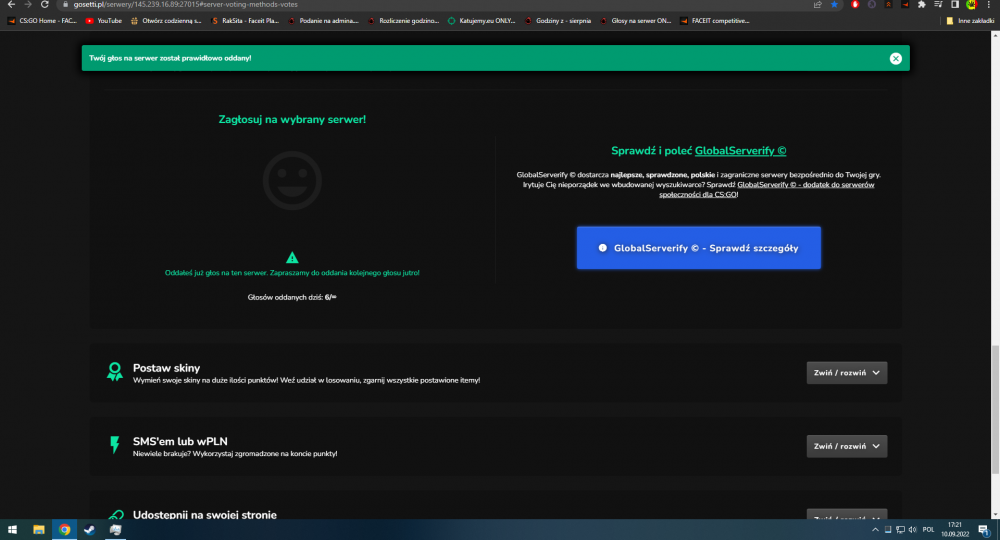Viewport: 1000px width, 540px height.
Task: Close the green vote confirmation banner
Action: (895, 59)
